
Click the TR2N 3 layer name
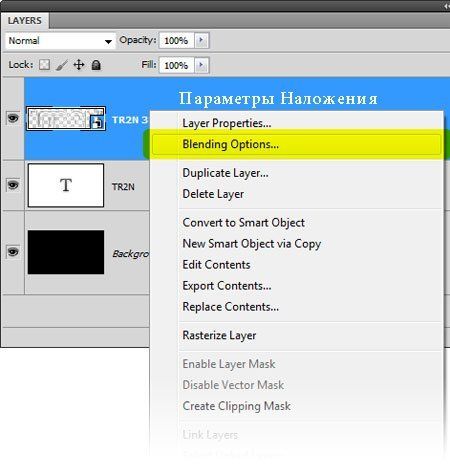(x=129, y=120)
